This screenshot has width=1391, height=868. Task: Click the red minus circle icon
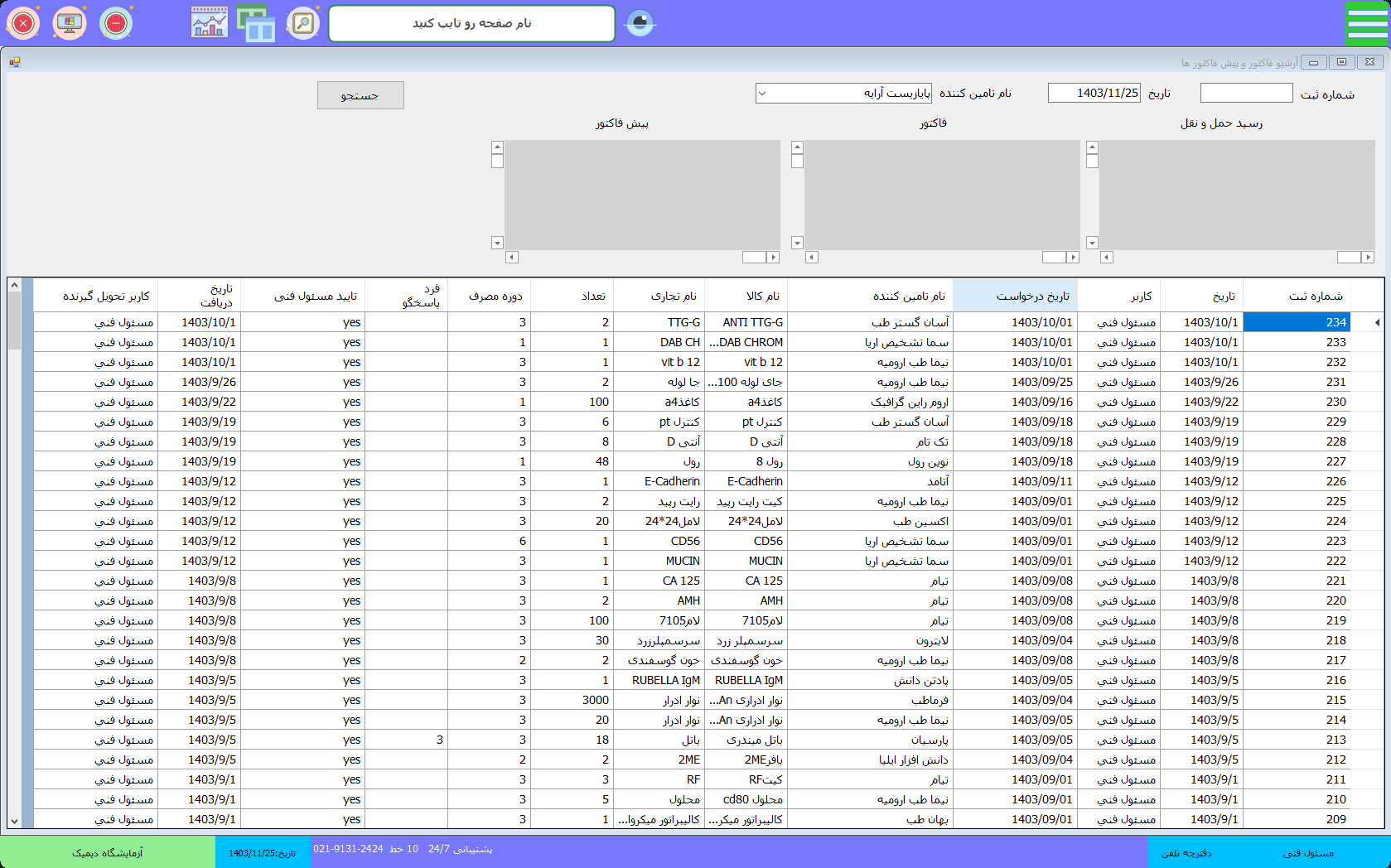(116, 23)
